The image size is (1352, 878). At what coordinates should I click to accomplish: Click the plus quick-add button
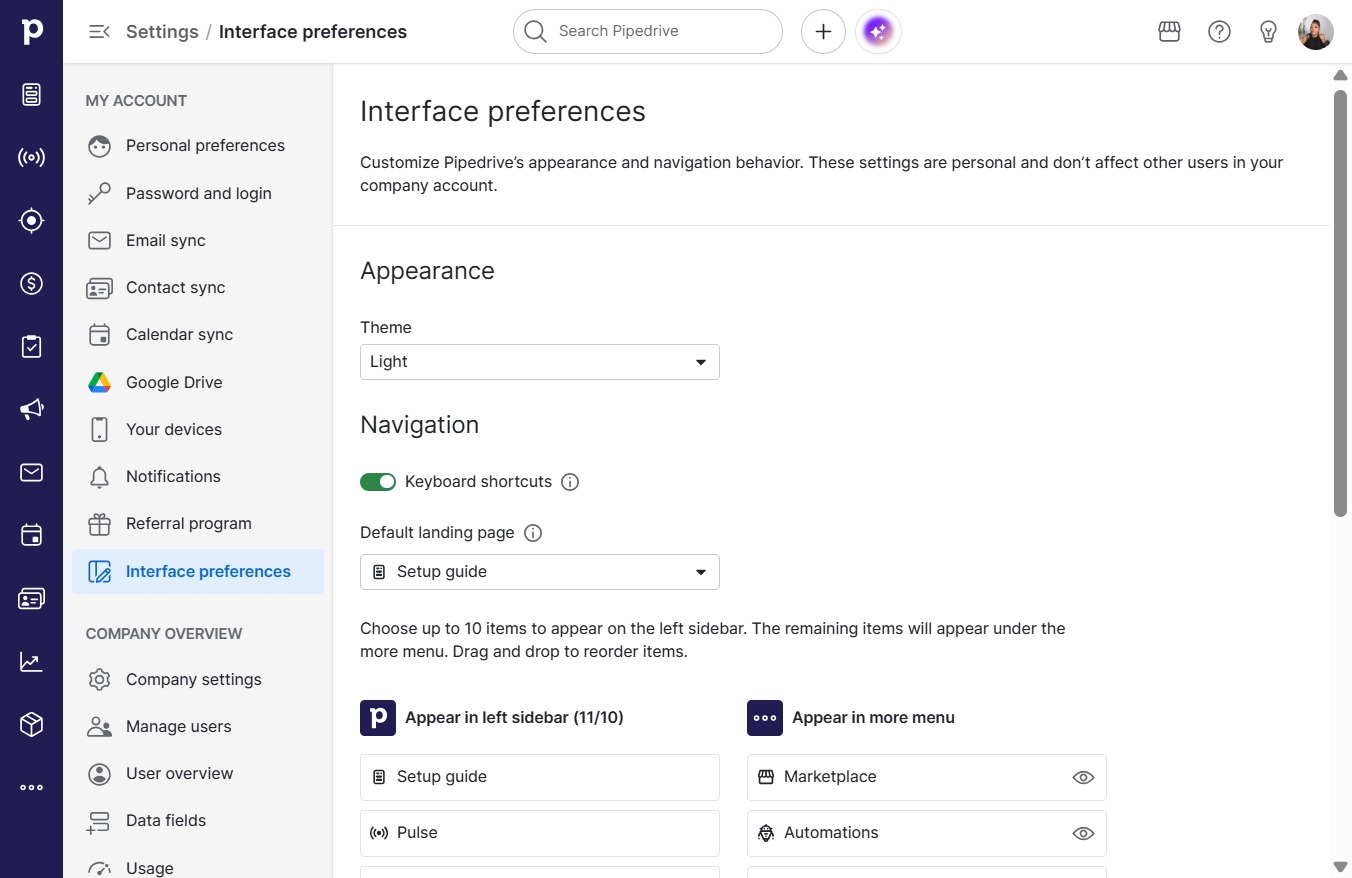click(823, 32)
